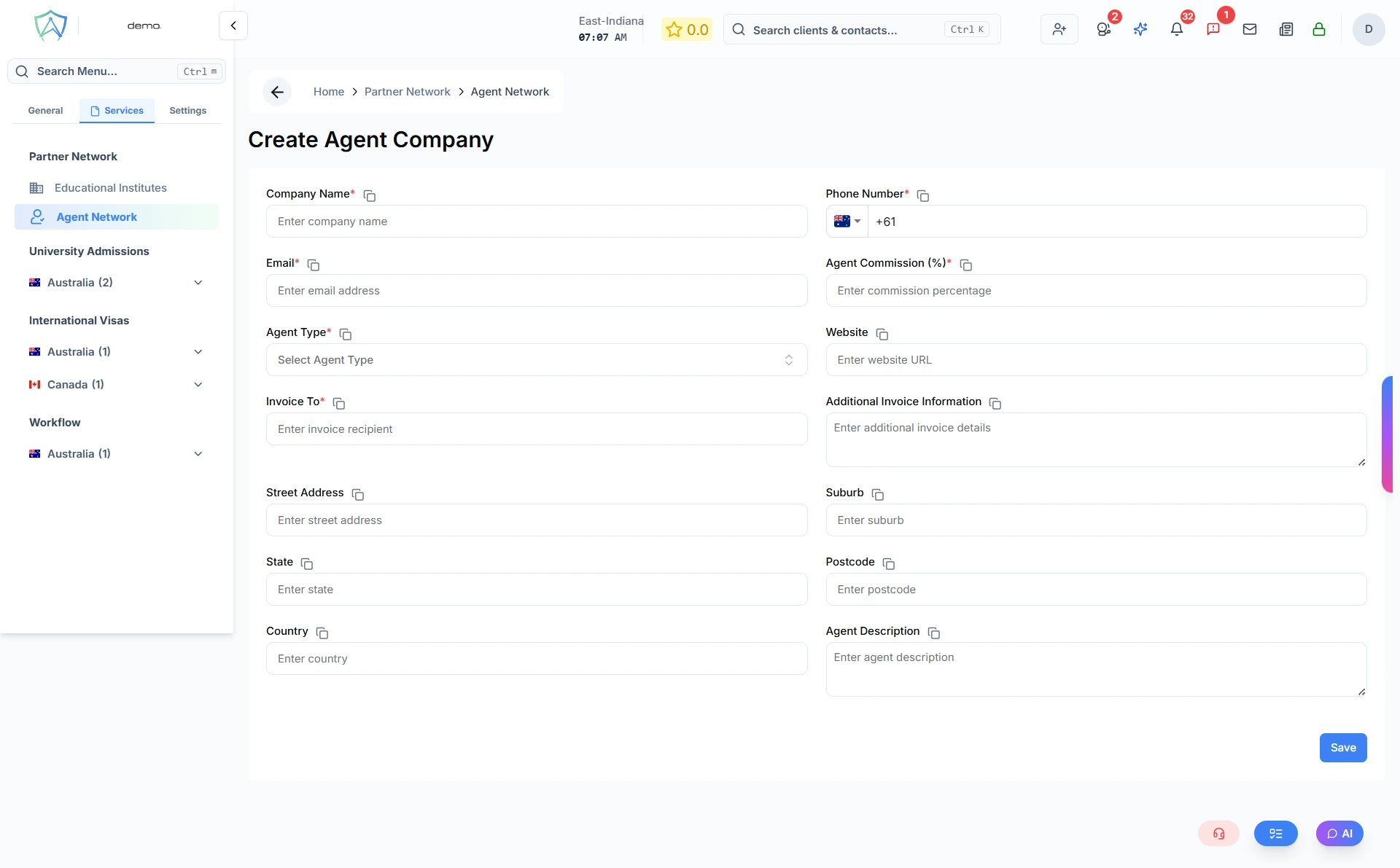This screenshot has height=868, width=1400.
Task: Open alerts via the red message icon
Action: tap(1214, 29)
